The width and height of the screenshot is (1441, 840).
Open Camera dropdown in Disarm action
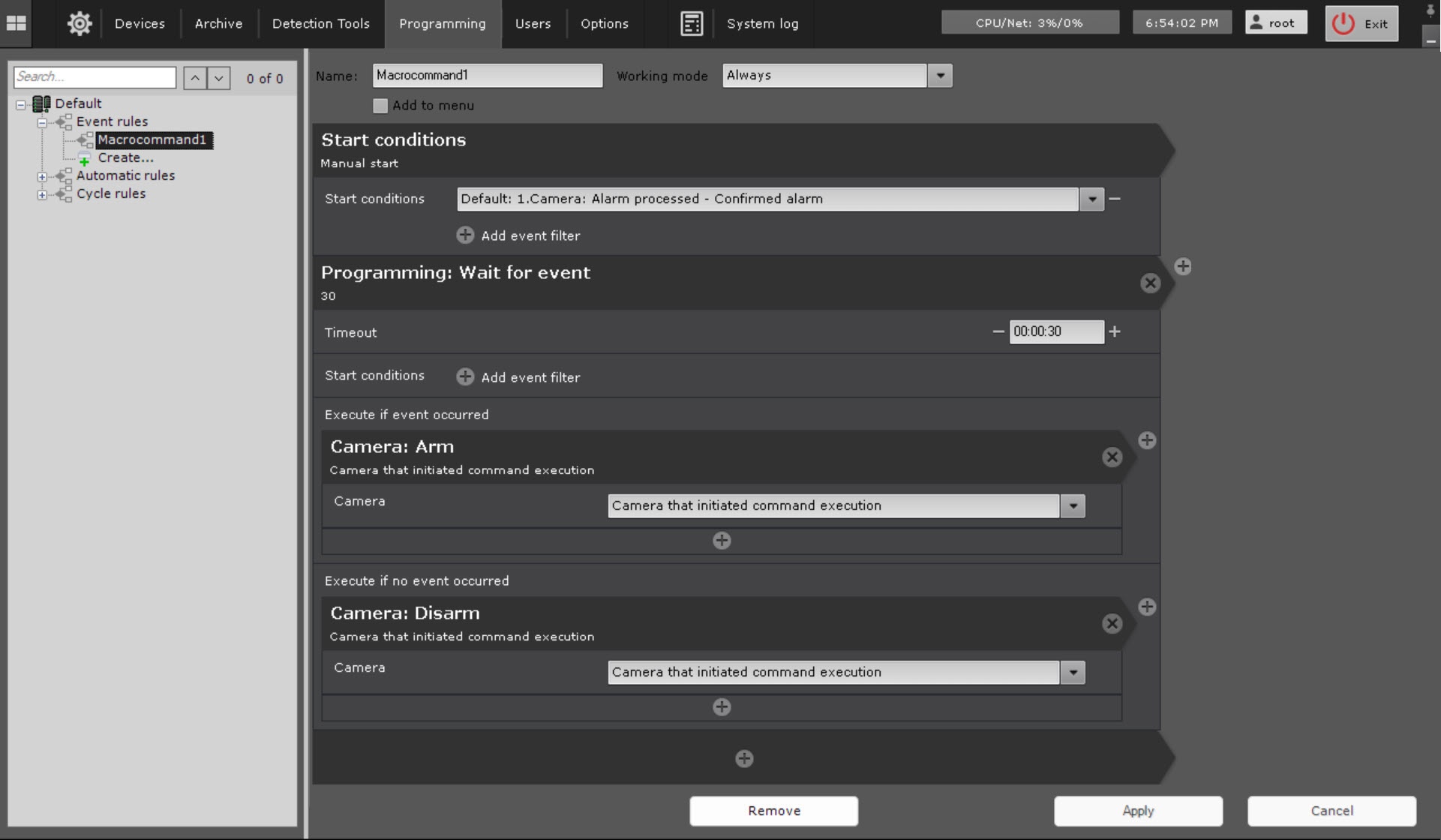pos(1073,672)
